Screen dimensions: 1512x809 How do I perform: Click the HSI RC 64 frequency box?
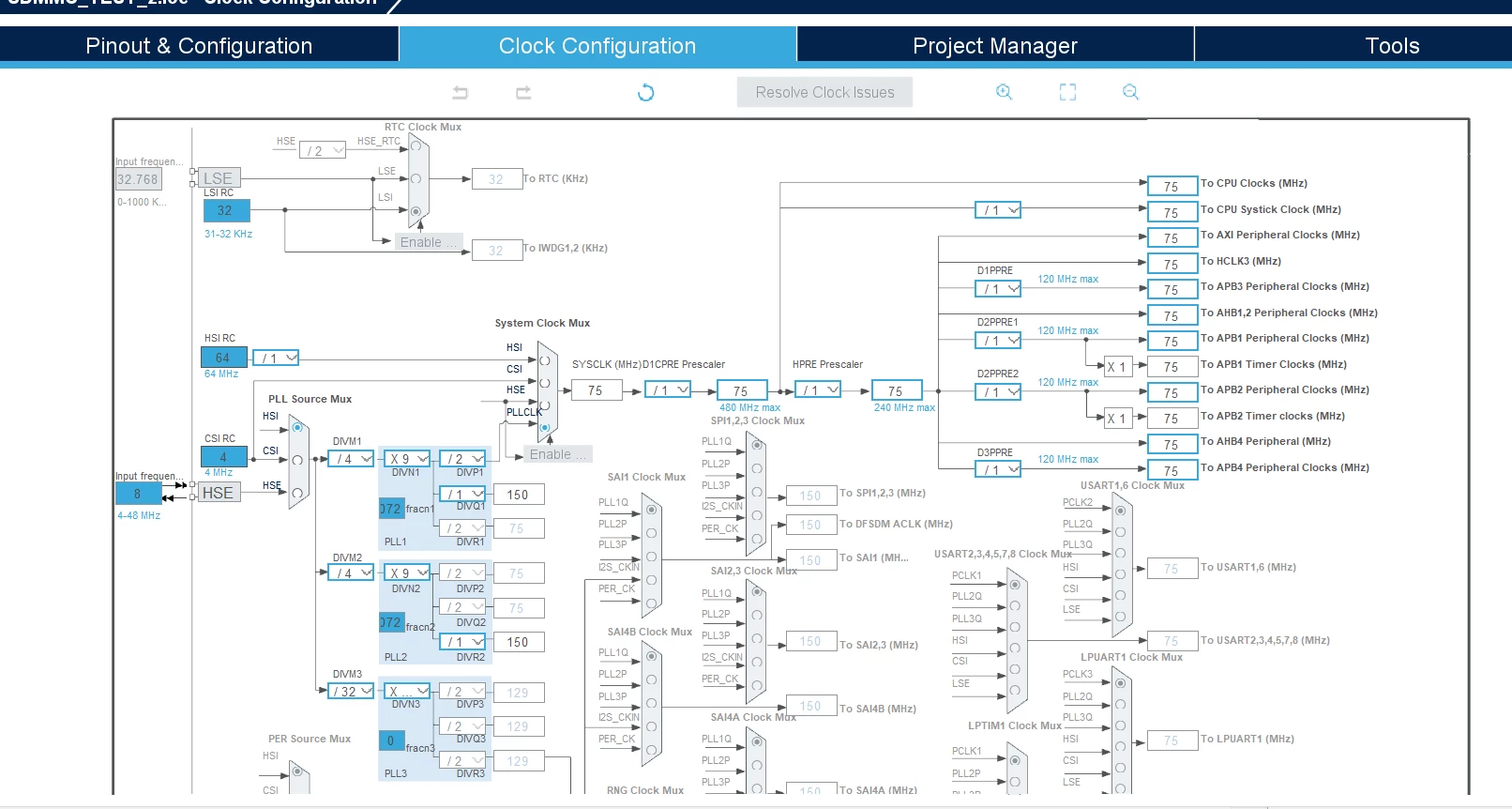[223, 358]
